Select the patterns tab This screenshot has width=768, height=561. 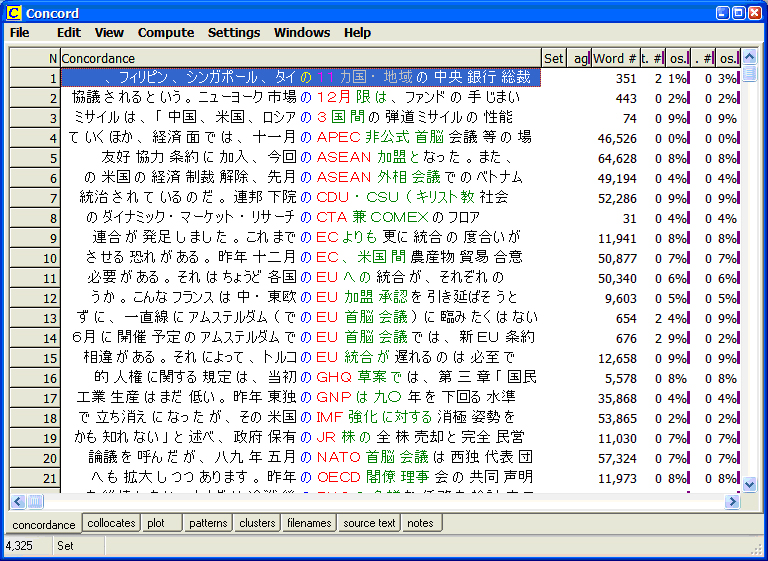point(208,523)
